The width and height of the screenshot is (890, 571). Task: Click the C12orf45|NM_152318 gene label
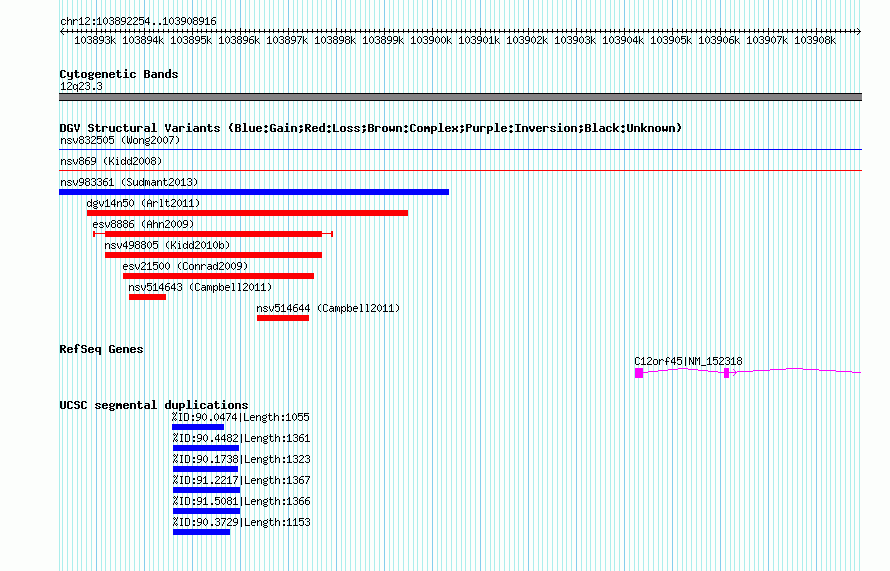(x=688, y=361)
